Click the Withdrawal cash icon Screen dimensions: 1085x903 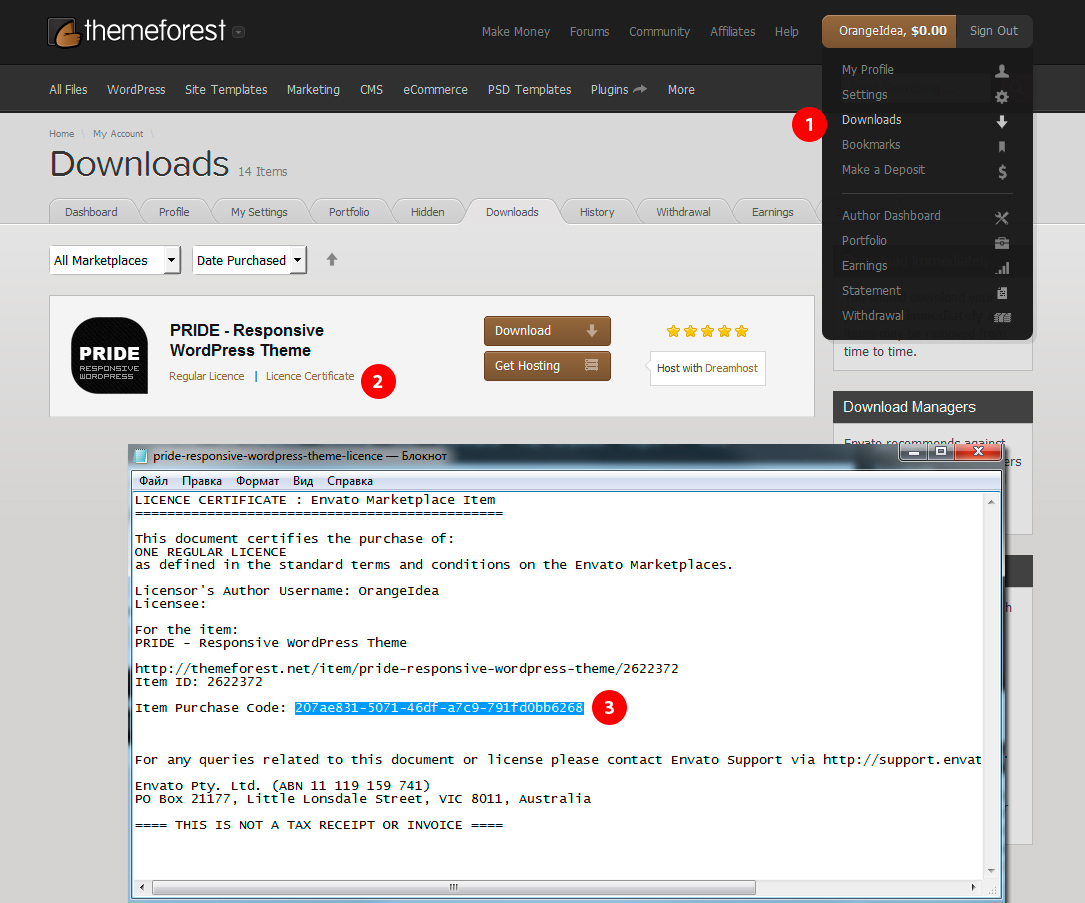pos(1002,317)
